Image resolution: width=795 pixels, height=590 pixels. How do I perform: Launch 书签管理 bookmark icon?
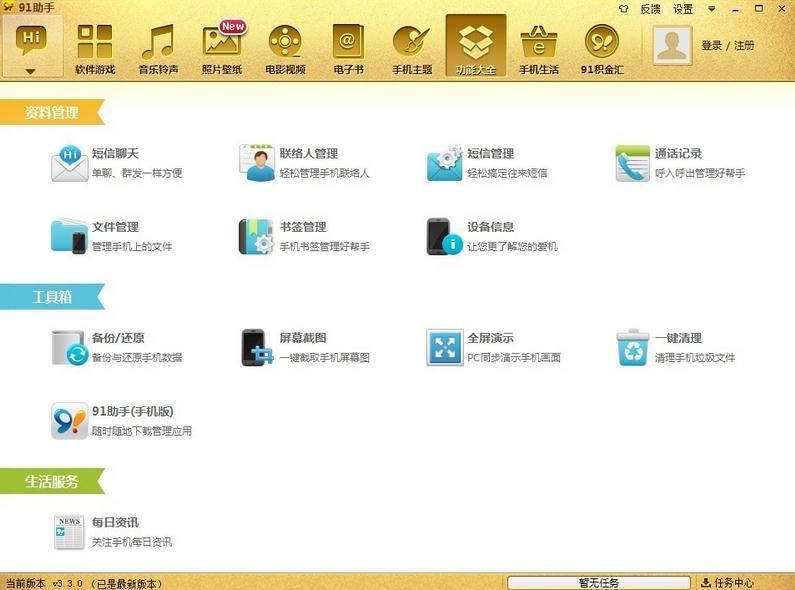(x=257, y=236)
